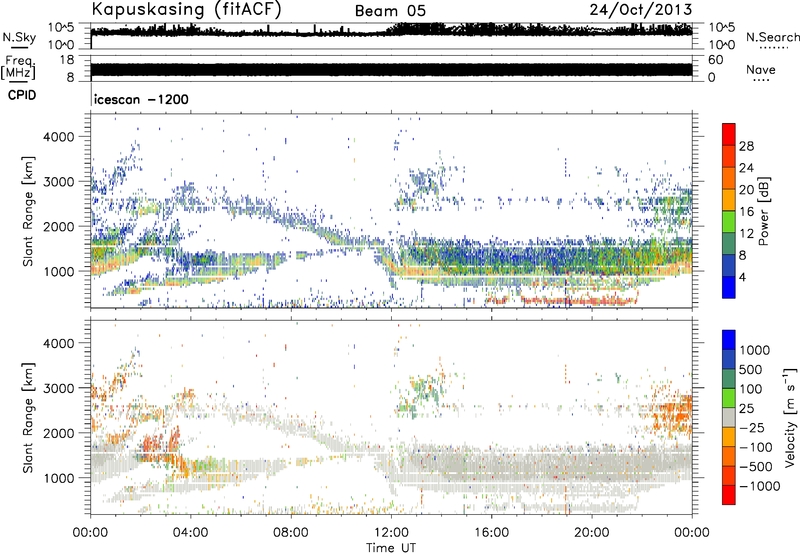
Task: Click the sky noise trace strip
Action: [391, 32]
